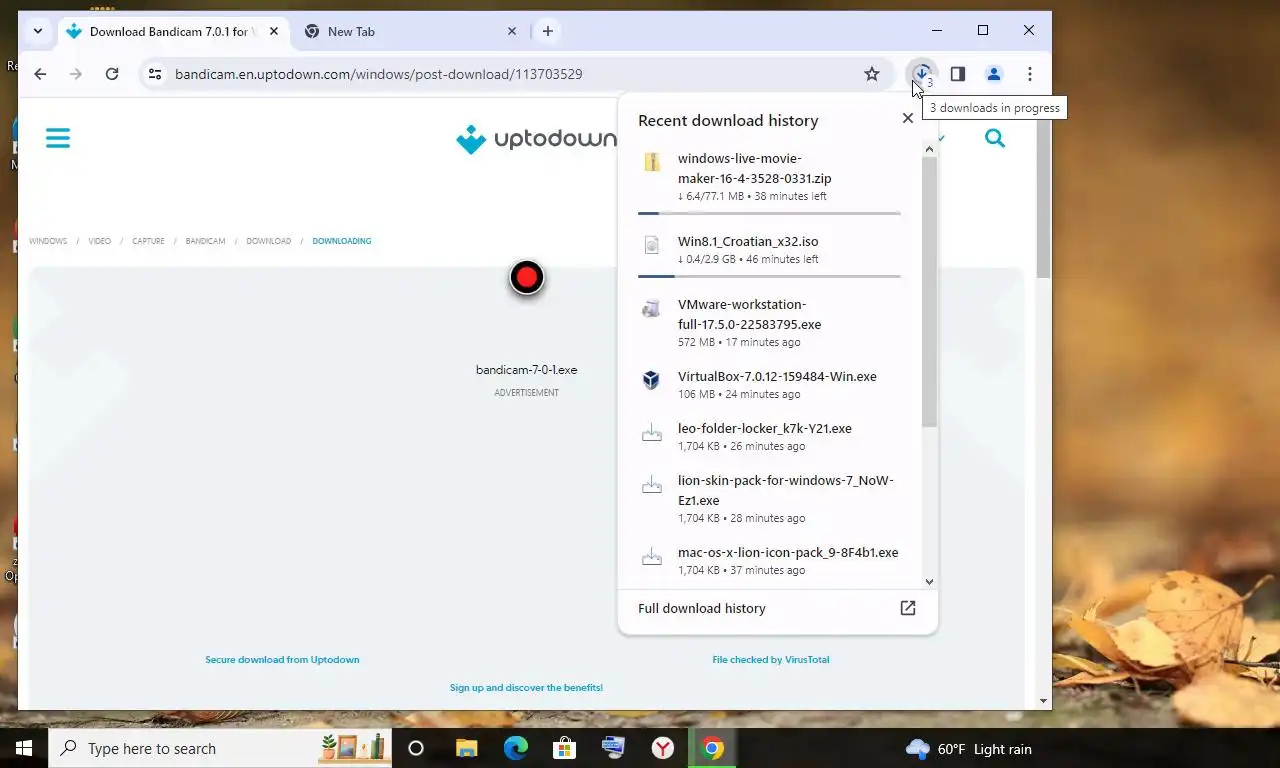Click the lion-skin-pack file icon
Viewport: 1280px width, 768px height.
(x=652, y=485)
